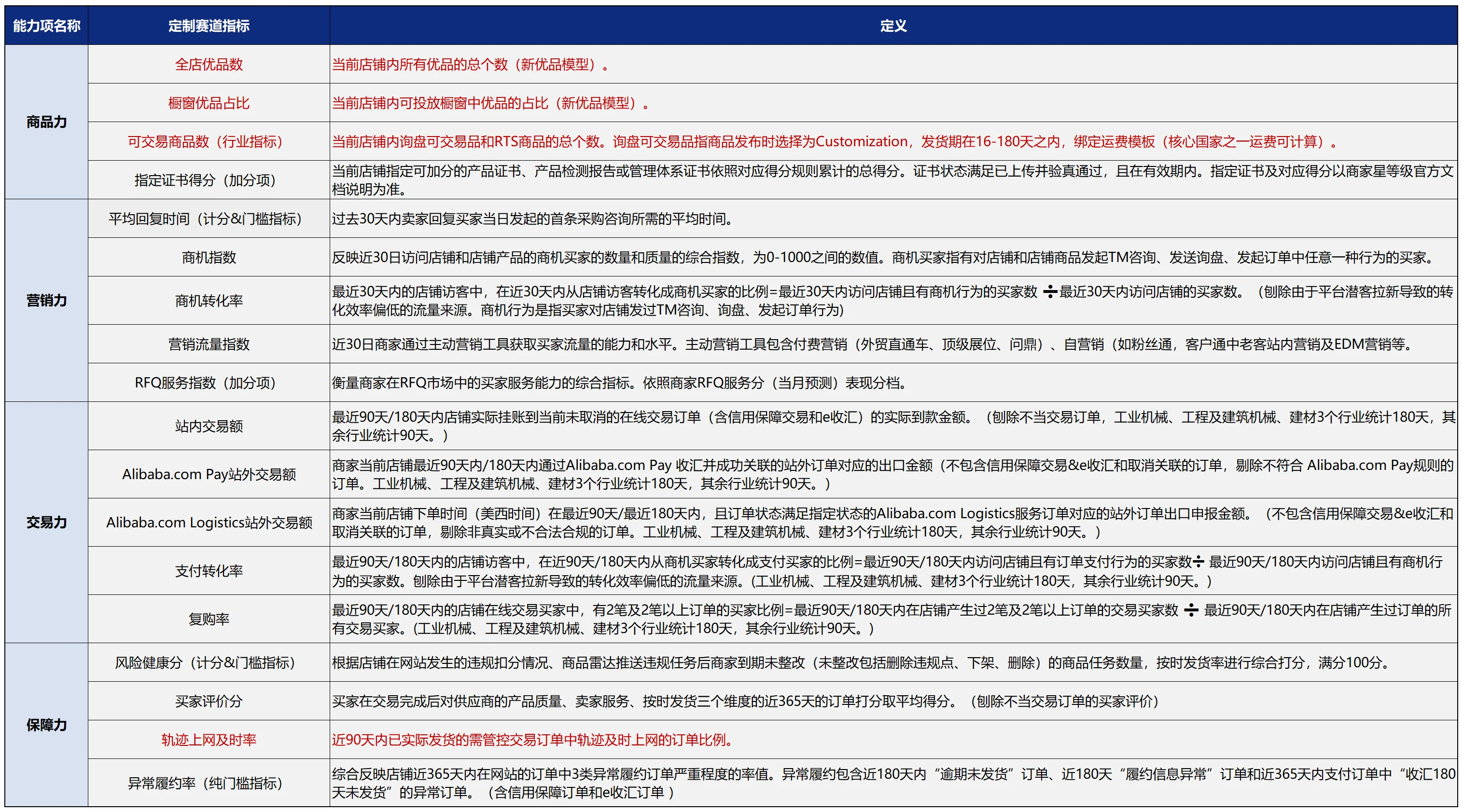The width and height of the screenshot is (1463, 812).
Task: Click definition 当前店铺内所有优品的总个数
Action: [893, 64]
